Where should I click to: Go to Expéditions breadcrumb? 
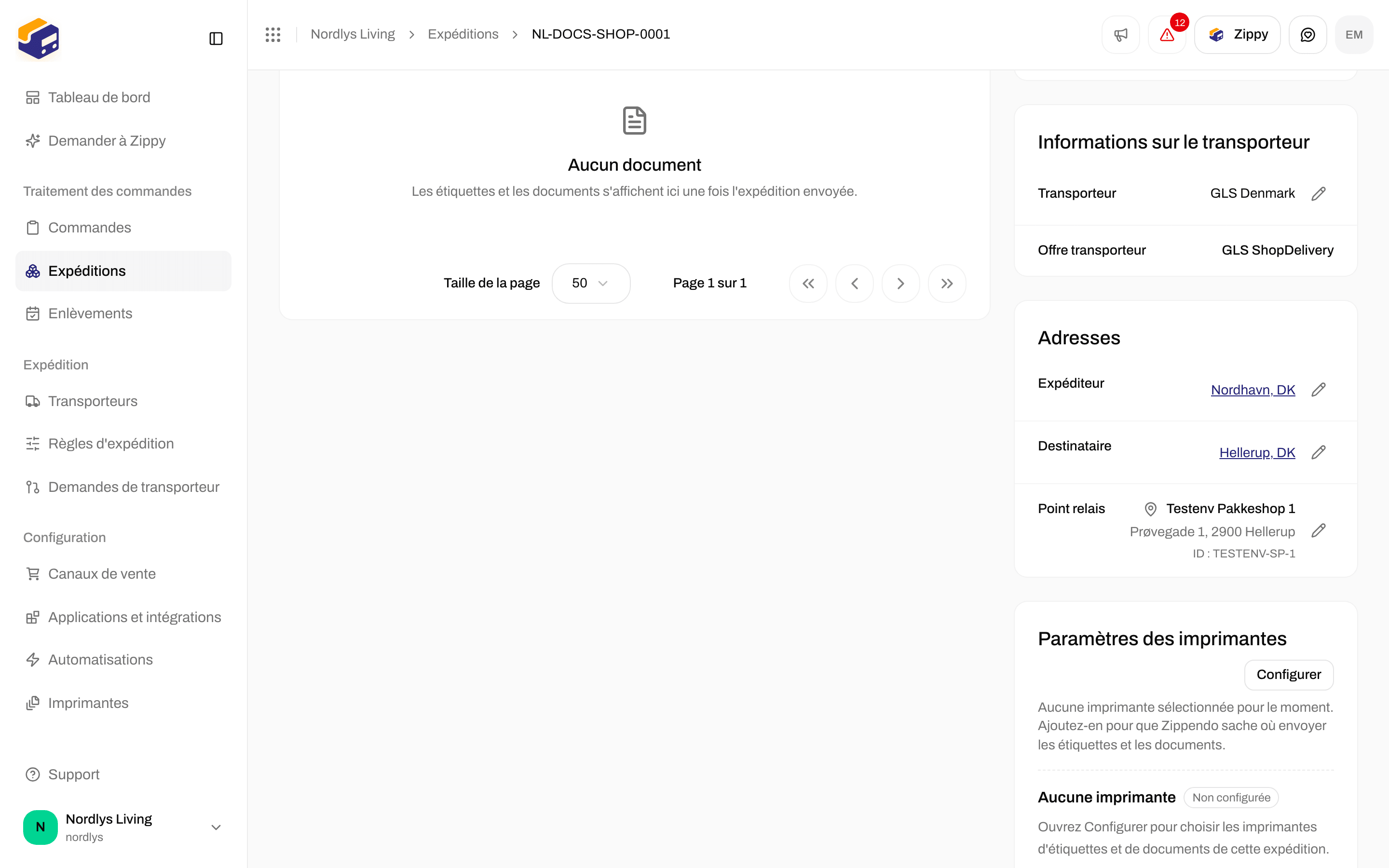[x=463, y=34]
